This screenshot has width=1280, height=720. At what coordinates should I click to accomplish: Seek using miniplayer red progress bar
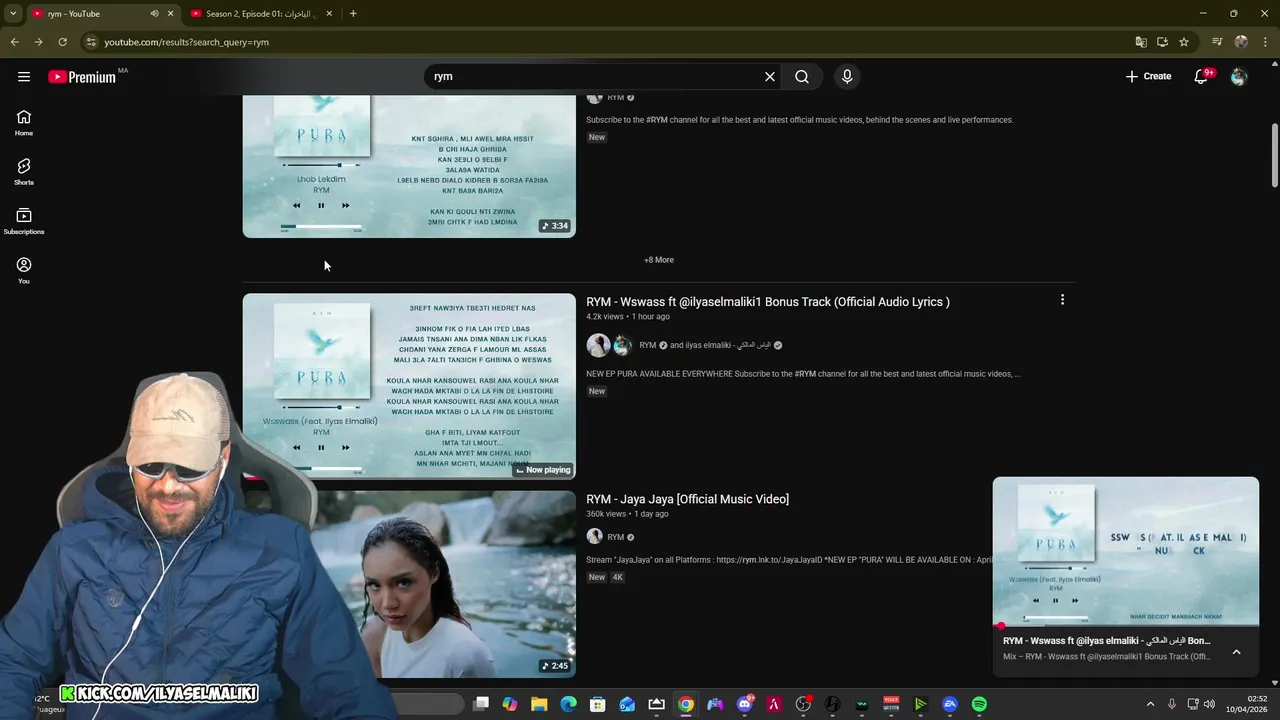tap(1126, 626)
